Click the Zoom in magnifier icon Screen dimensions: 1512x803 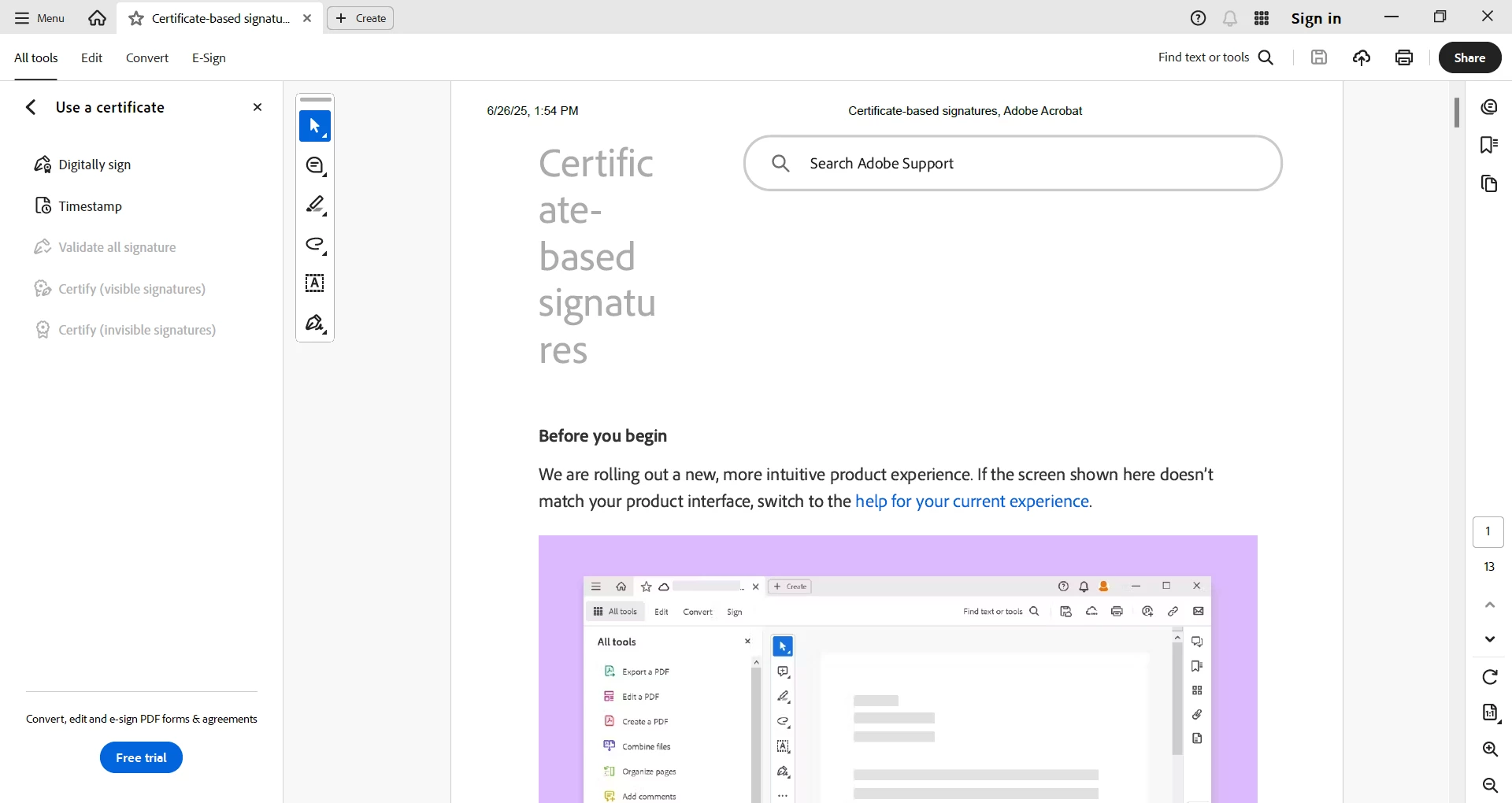pyautogui.click(x=1490, y=749)
